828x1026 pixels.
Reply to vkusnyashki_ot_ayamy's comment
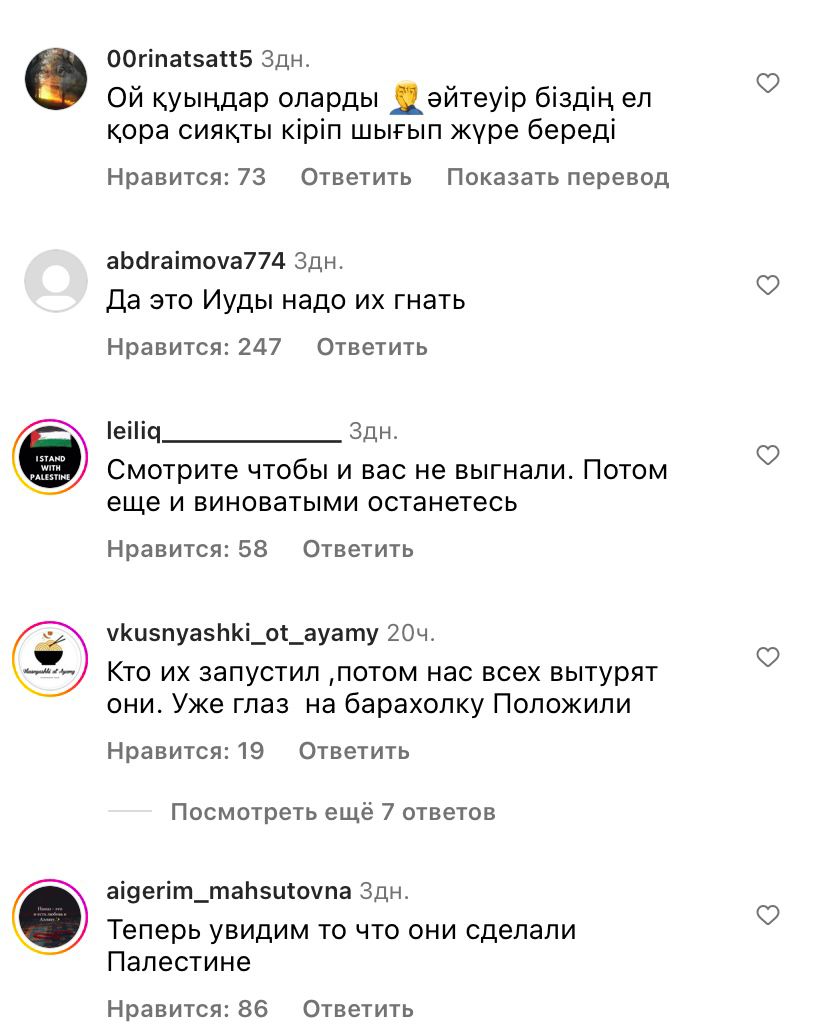pyautogui.click(x=354, y=751)
